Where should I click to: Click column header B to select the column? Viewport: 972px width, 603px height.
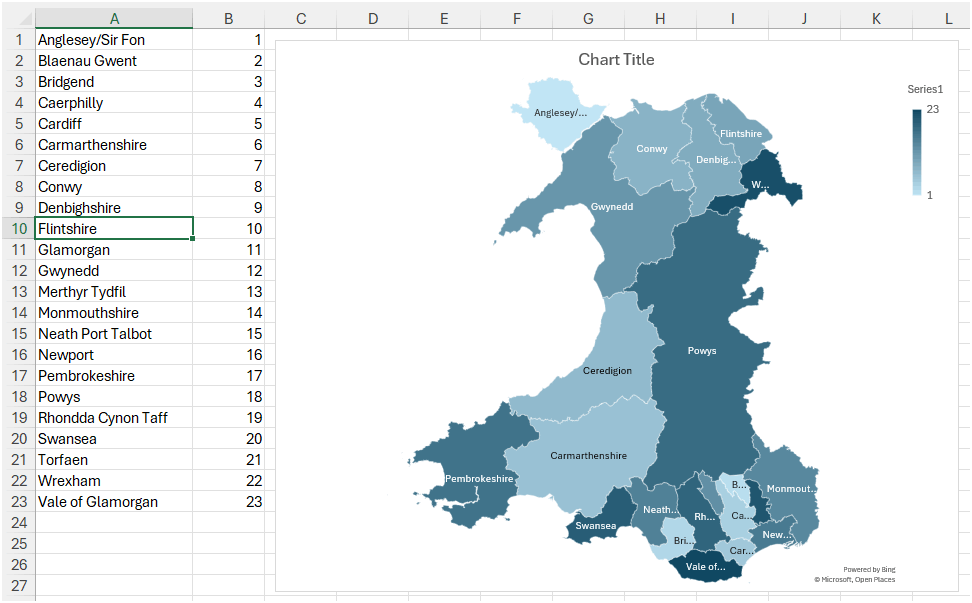228,18
